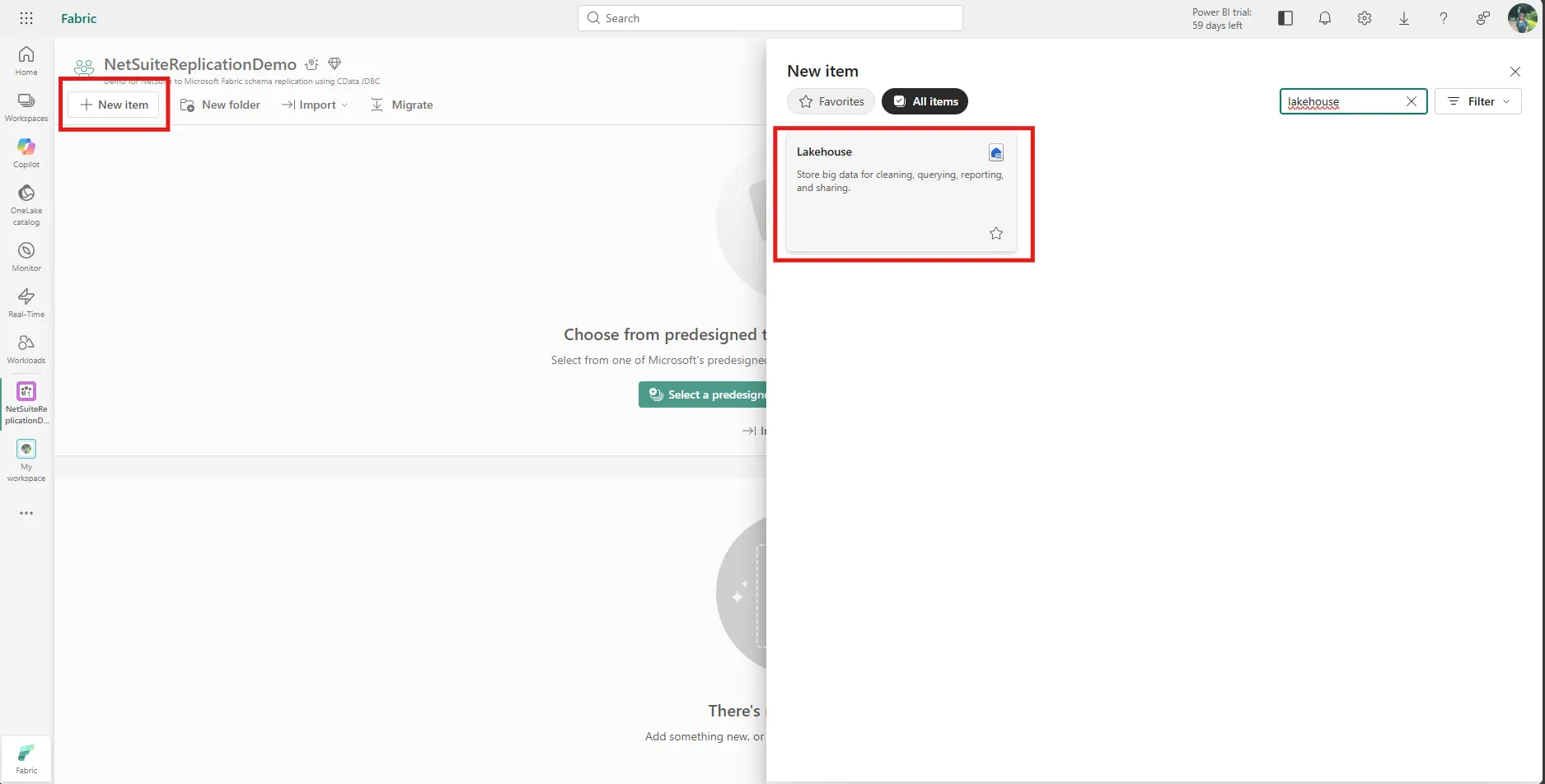Screen dimensions: 1545x784
Task: Switch to the Favorites filter pill
Action: pos(831,101)
